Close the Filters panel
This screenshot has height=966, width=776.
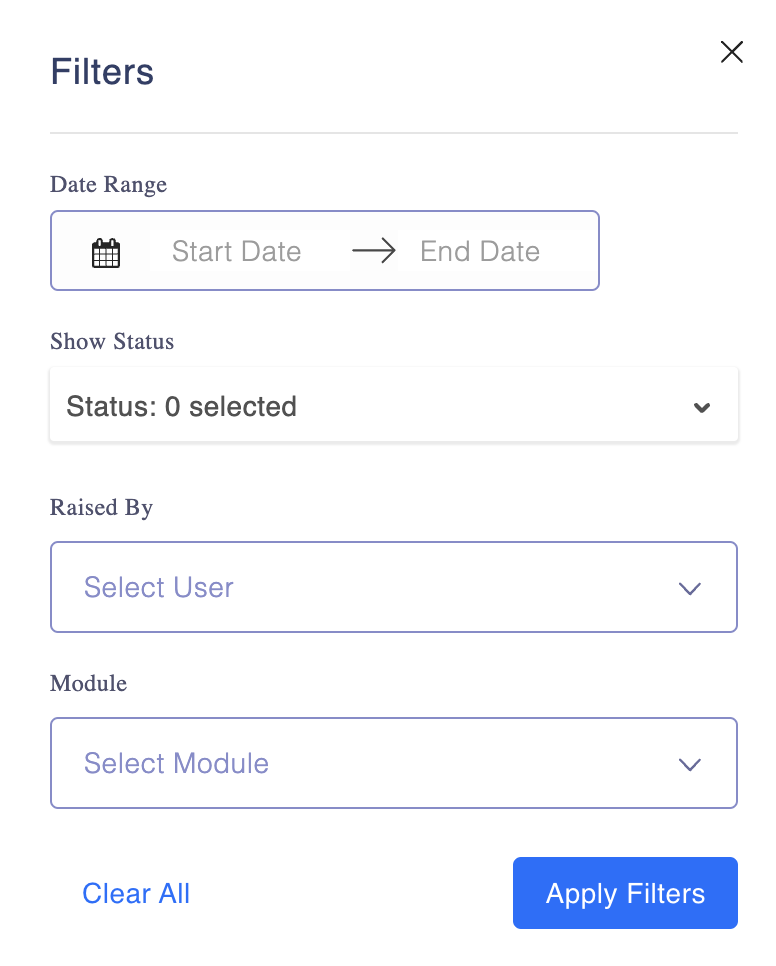pyautogui.click(x=732, y=53)
